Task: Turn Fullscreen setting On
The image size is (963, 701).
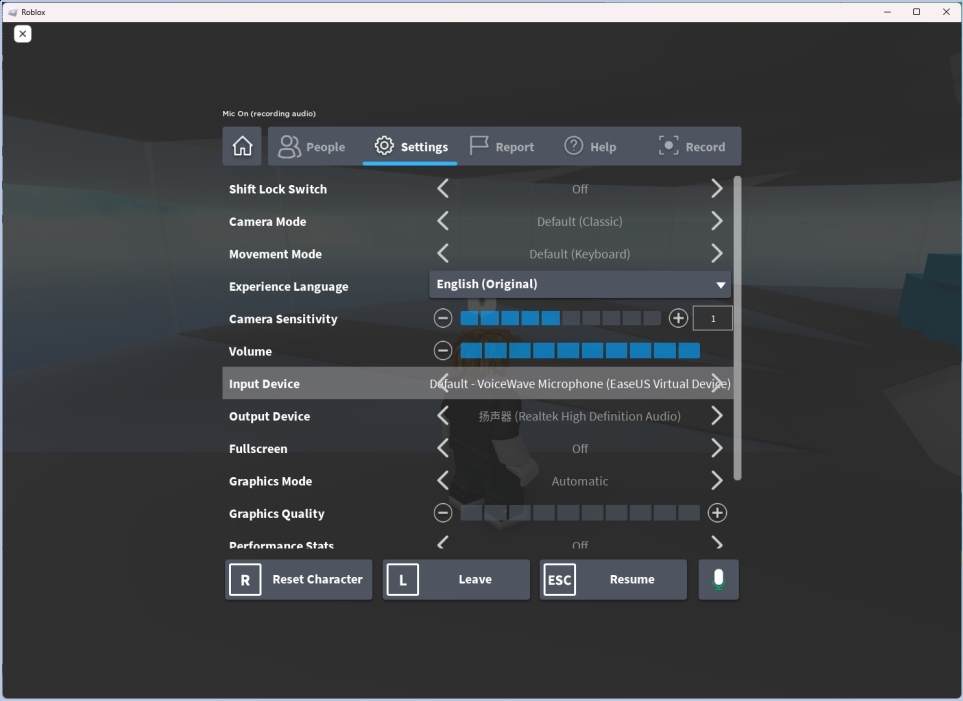Action: click(716, 448)
